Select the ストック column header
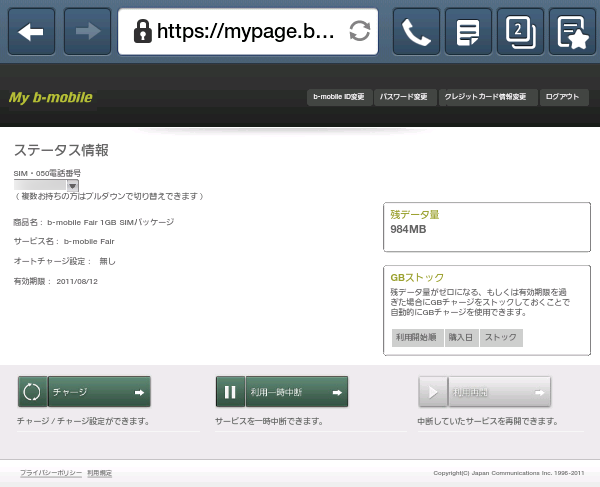The image size is (600, 487). (x=501, y=338)
